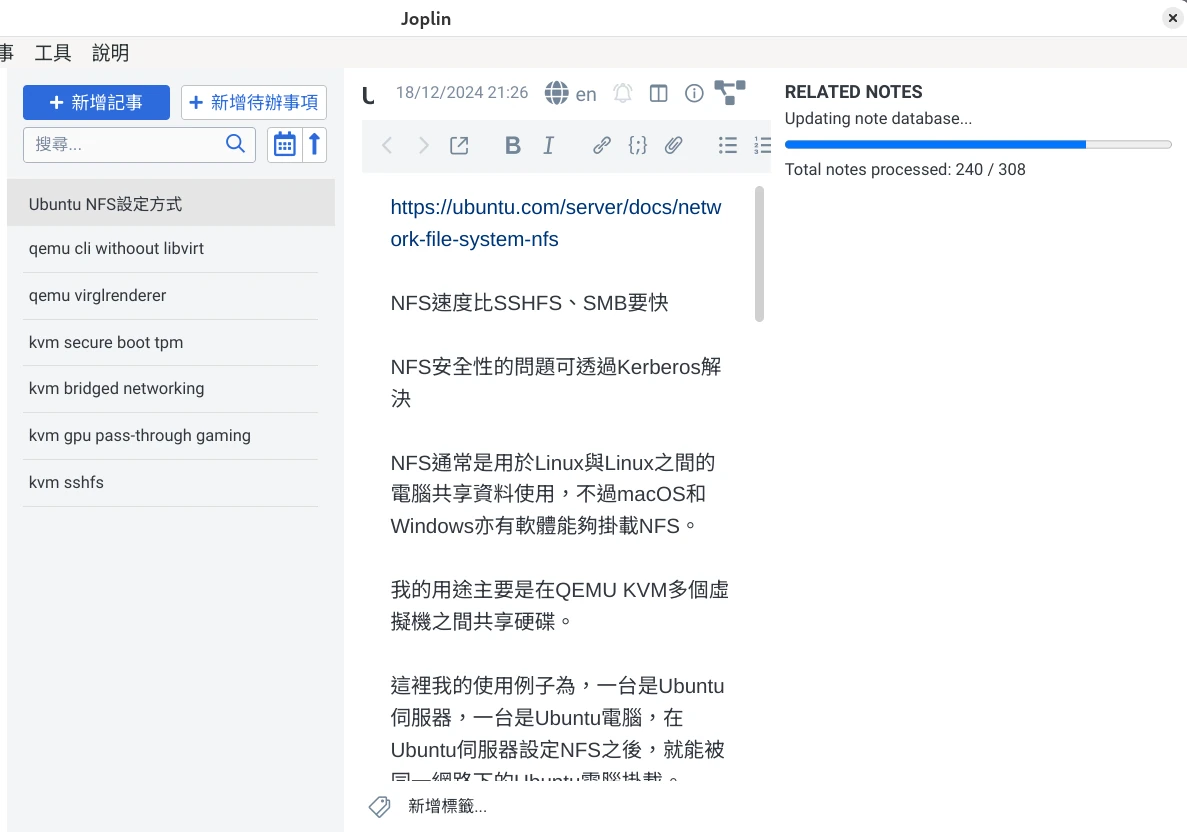
Task: Open note properties info dialog
Action: [x=694, y=93]
